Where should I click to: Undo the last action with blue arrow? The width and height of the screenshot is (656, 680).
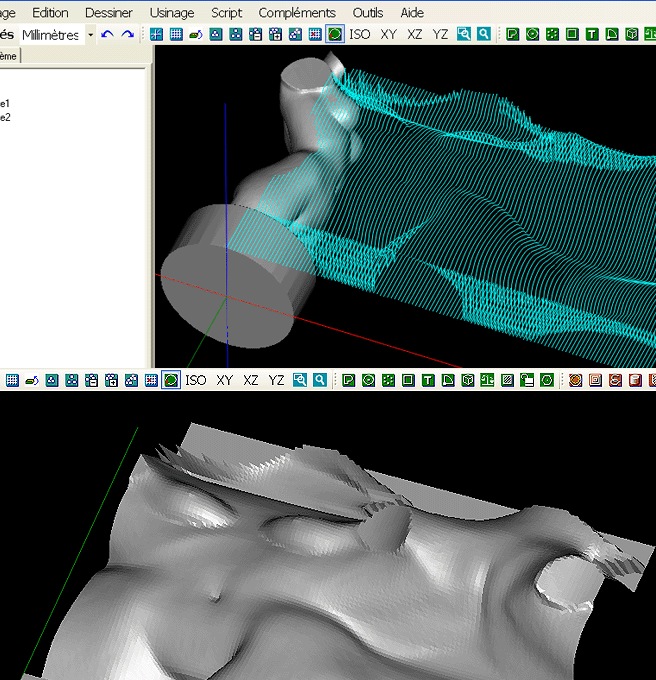(x=107, y=34)
